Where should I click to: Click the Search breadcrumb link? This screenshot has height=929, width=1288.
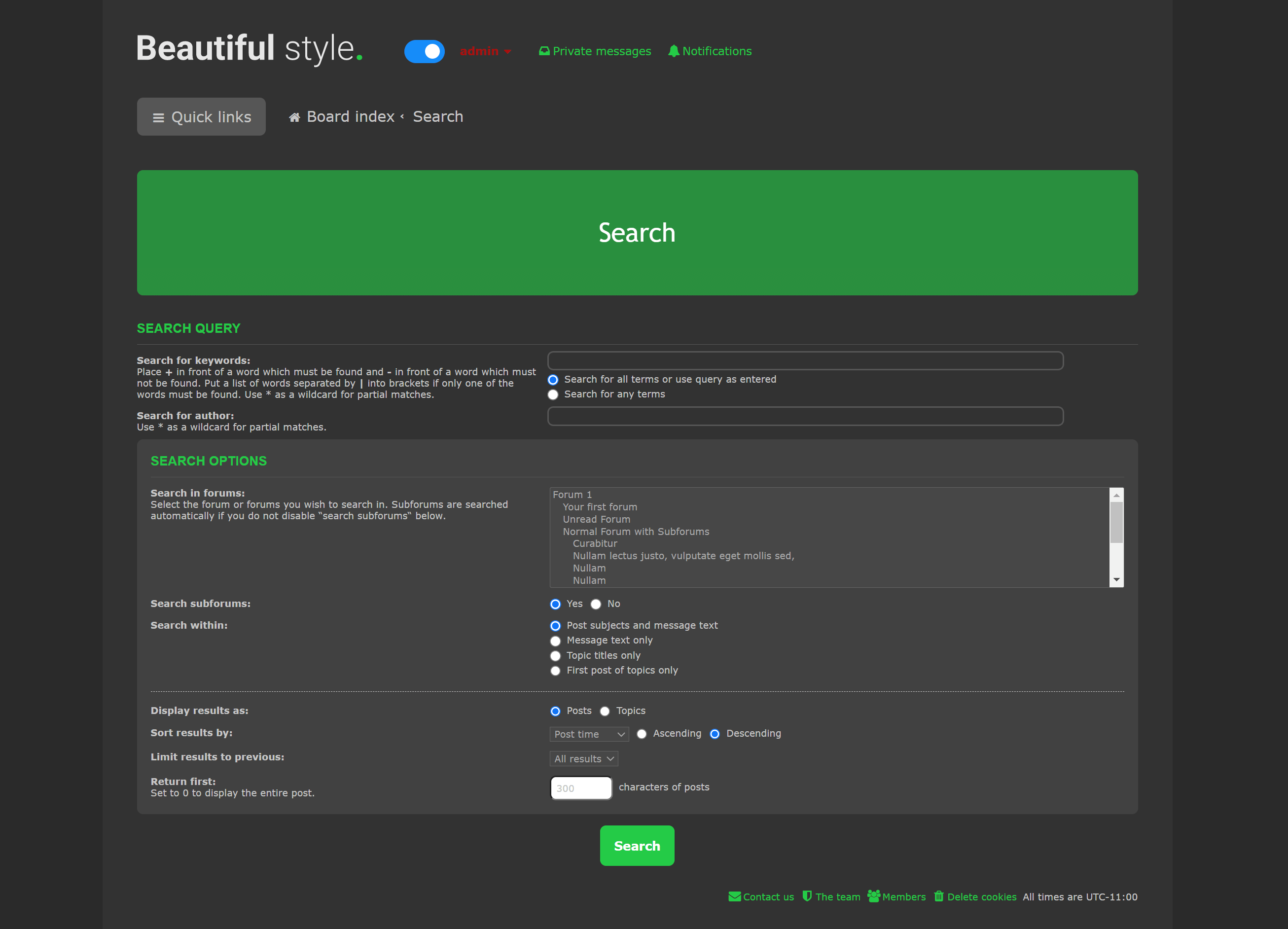438,116
